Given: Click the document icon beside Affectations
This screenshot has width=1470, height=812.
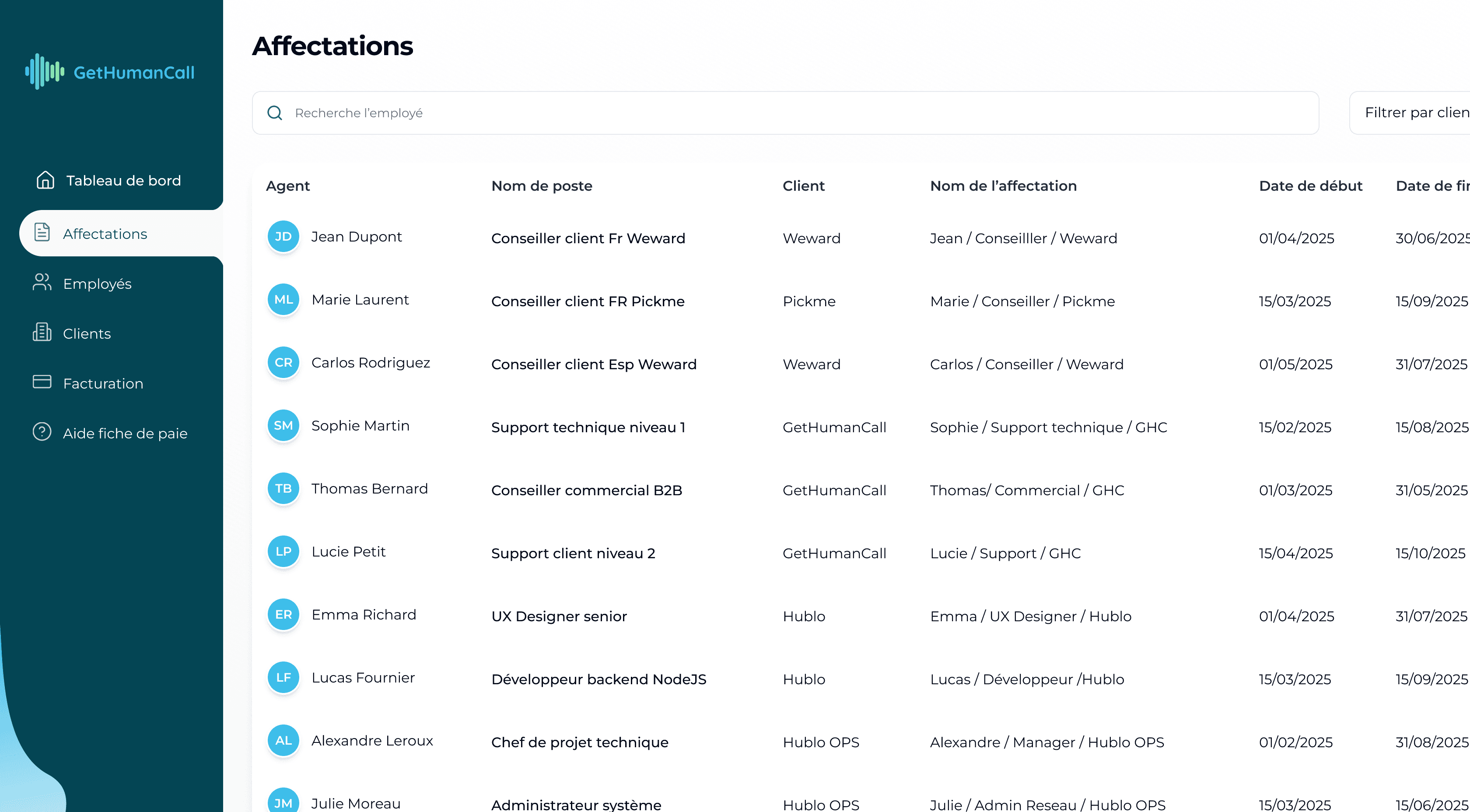Looking at the screenshot, I should click(x=42, y=233).
